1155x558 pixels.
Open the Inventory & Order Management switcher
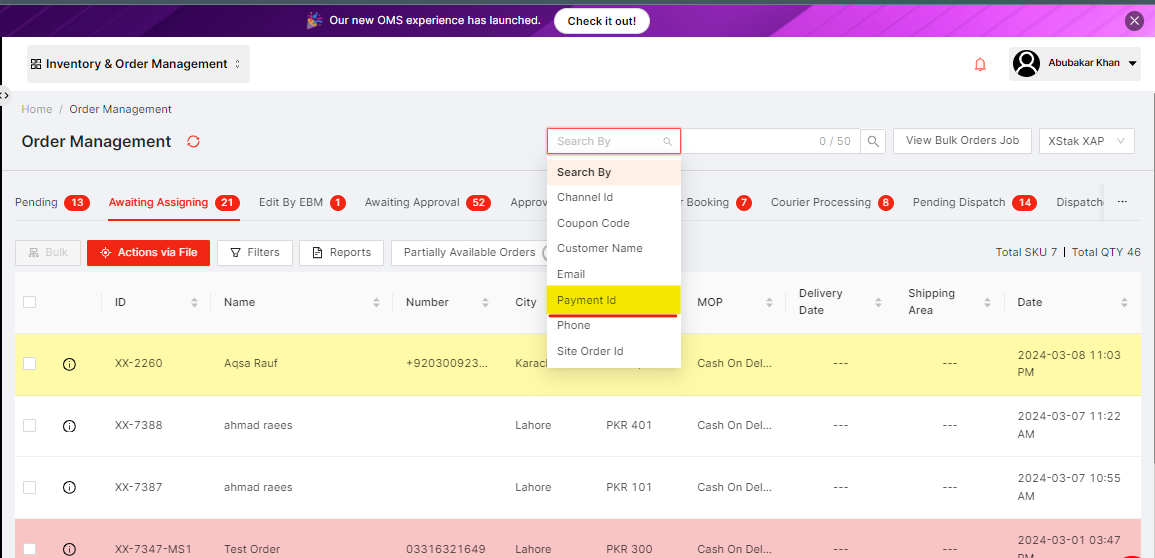138,64
